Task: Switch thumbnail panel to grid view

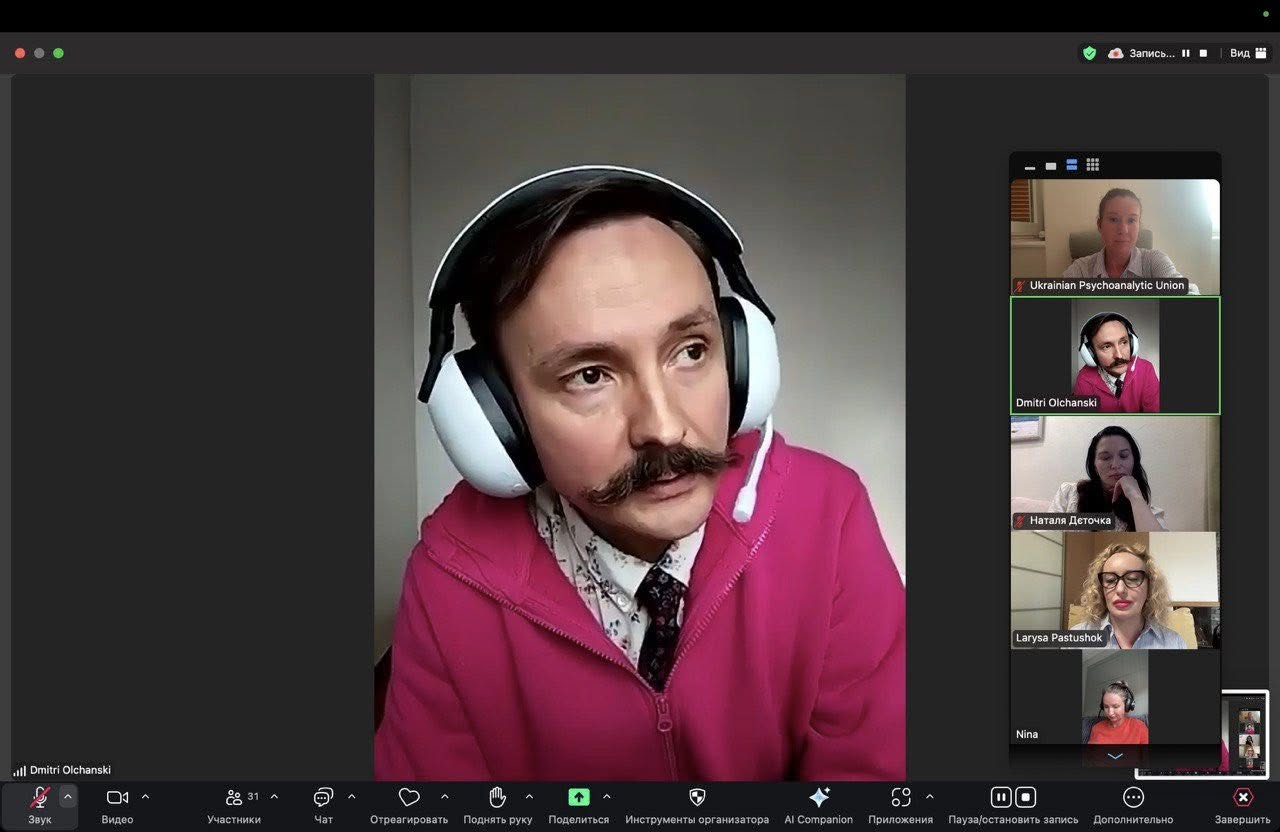Action: click(1092, 165)
